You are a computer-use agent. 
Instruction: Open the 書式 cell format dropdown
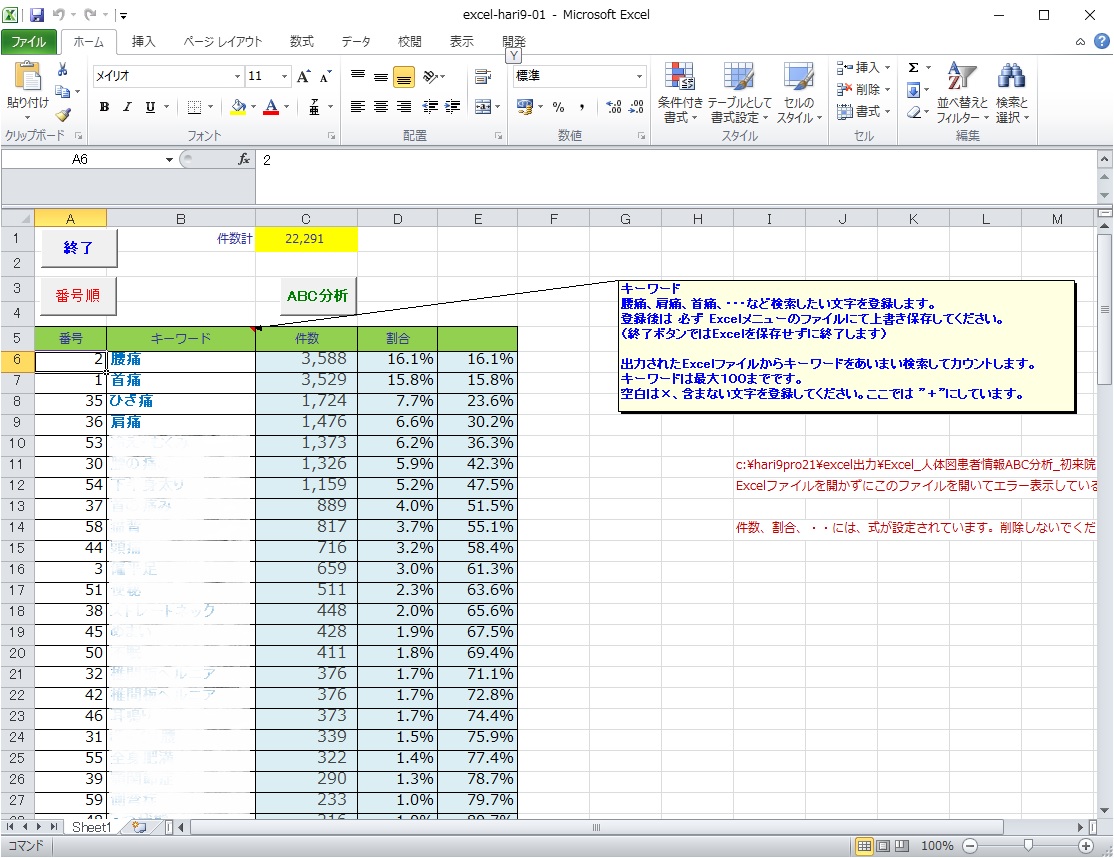(863, 112)
